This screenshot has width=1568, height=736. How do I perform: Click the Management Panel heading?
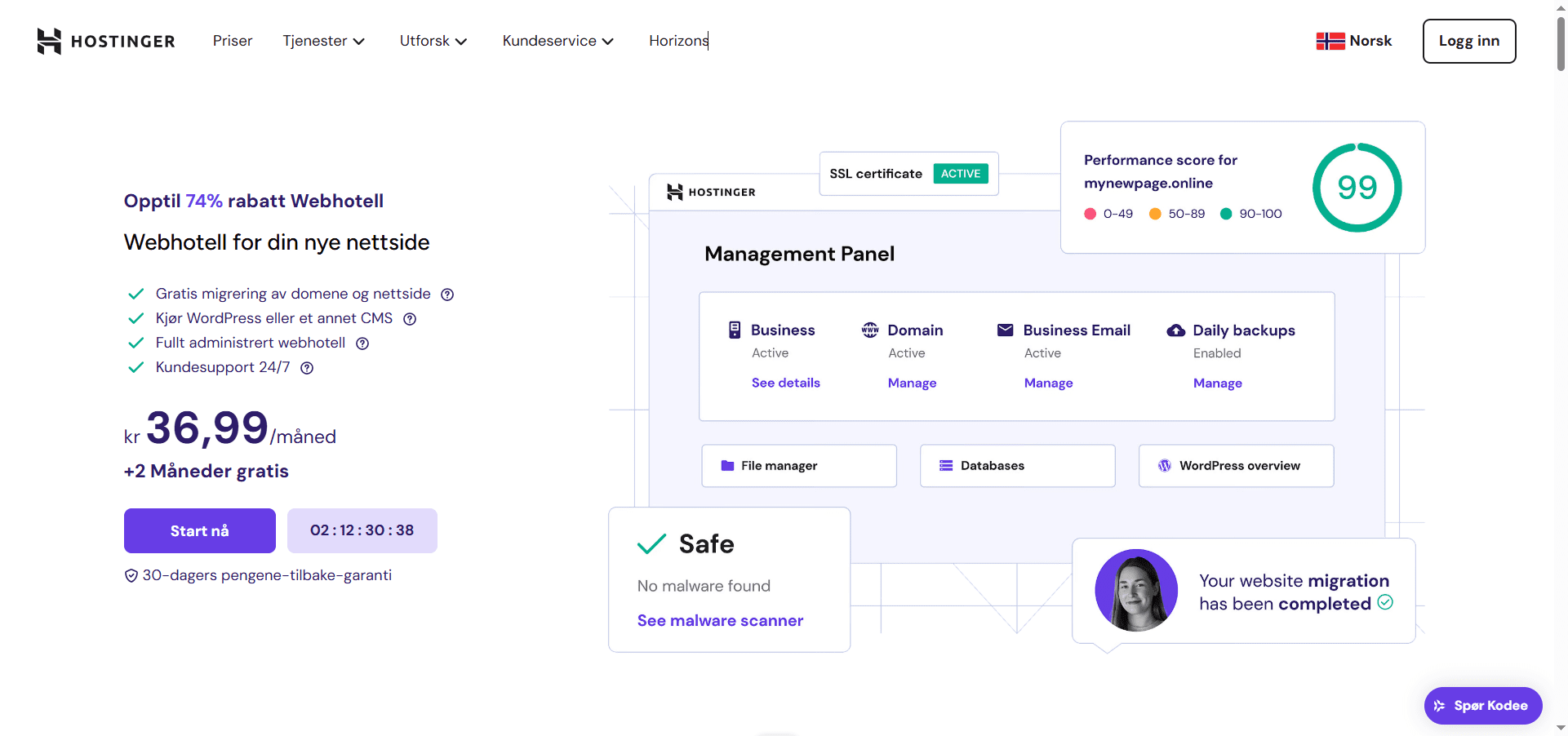click(799, 254)
